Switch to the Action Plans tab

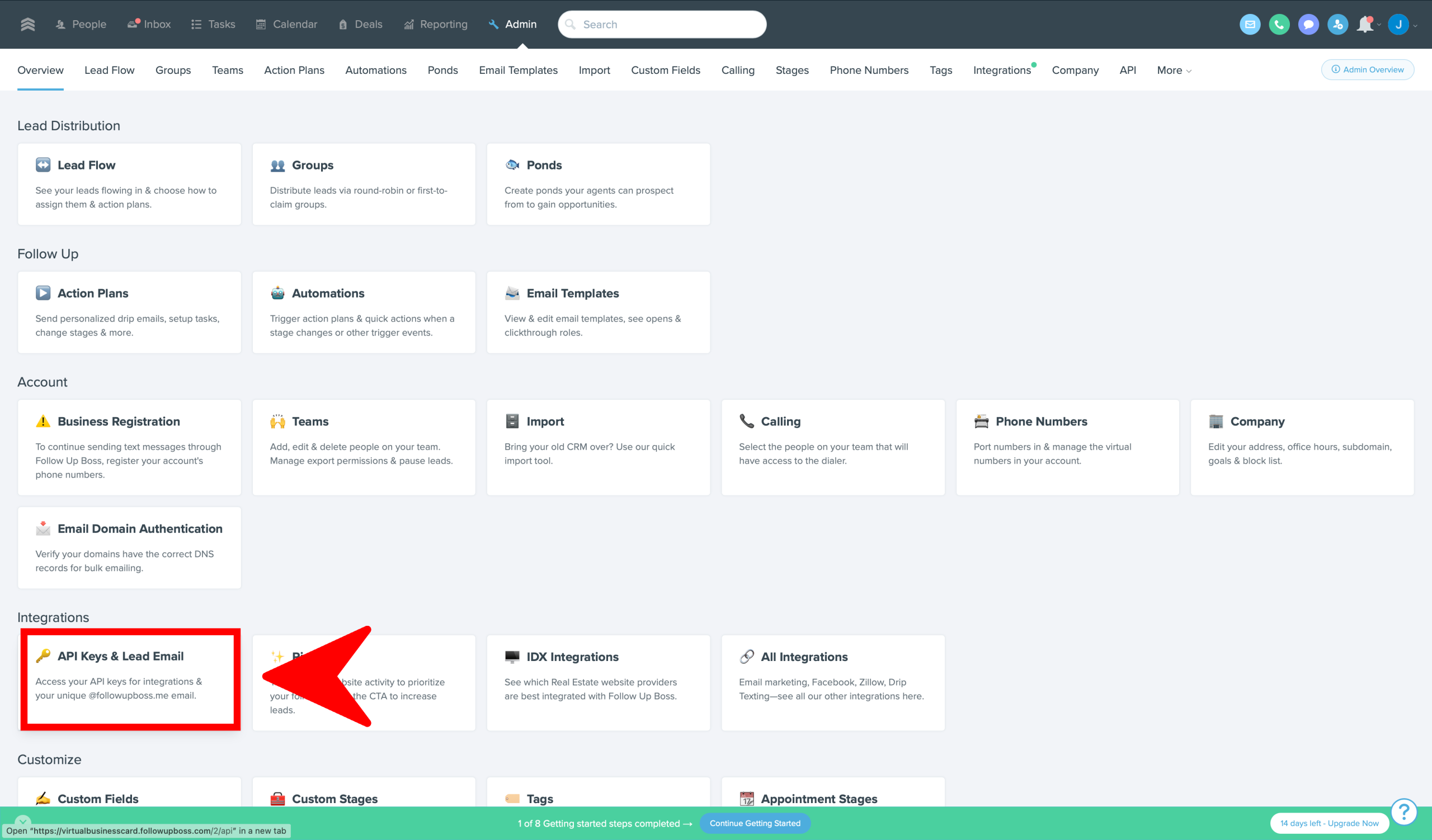(x=294, y=70)
